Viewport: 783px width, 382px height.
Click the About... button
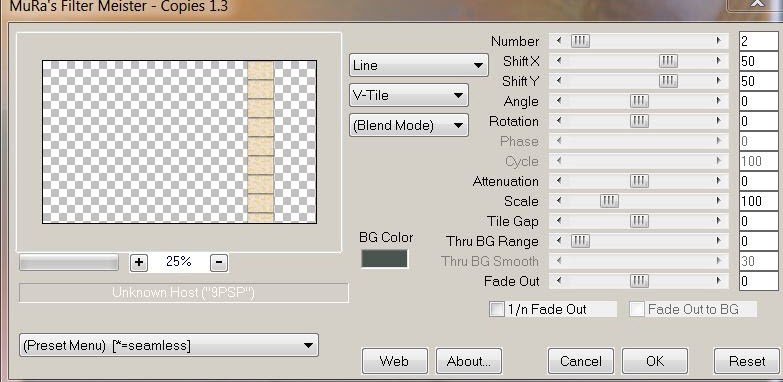468,361
